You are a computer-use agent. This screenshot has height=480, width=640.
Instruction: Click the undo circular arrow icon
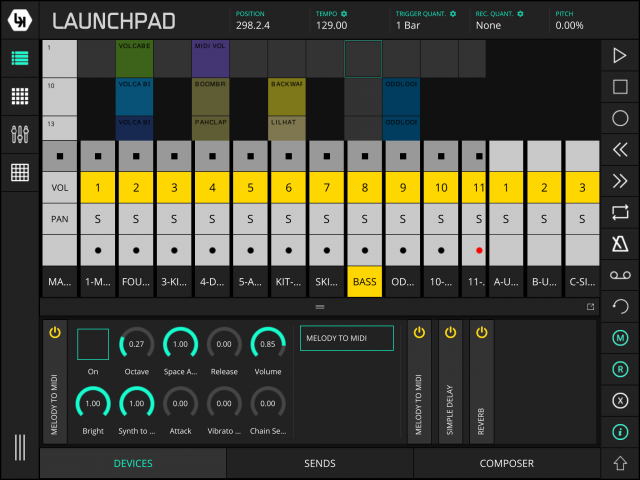click(619, 306)
